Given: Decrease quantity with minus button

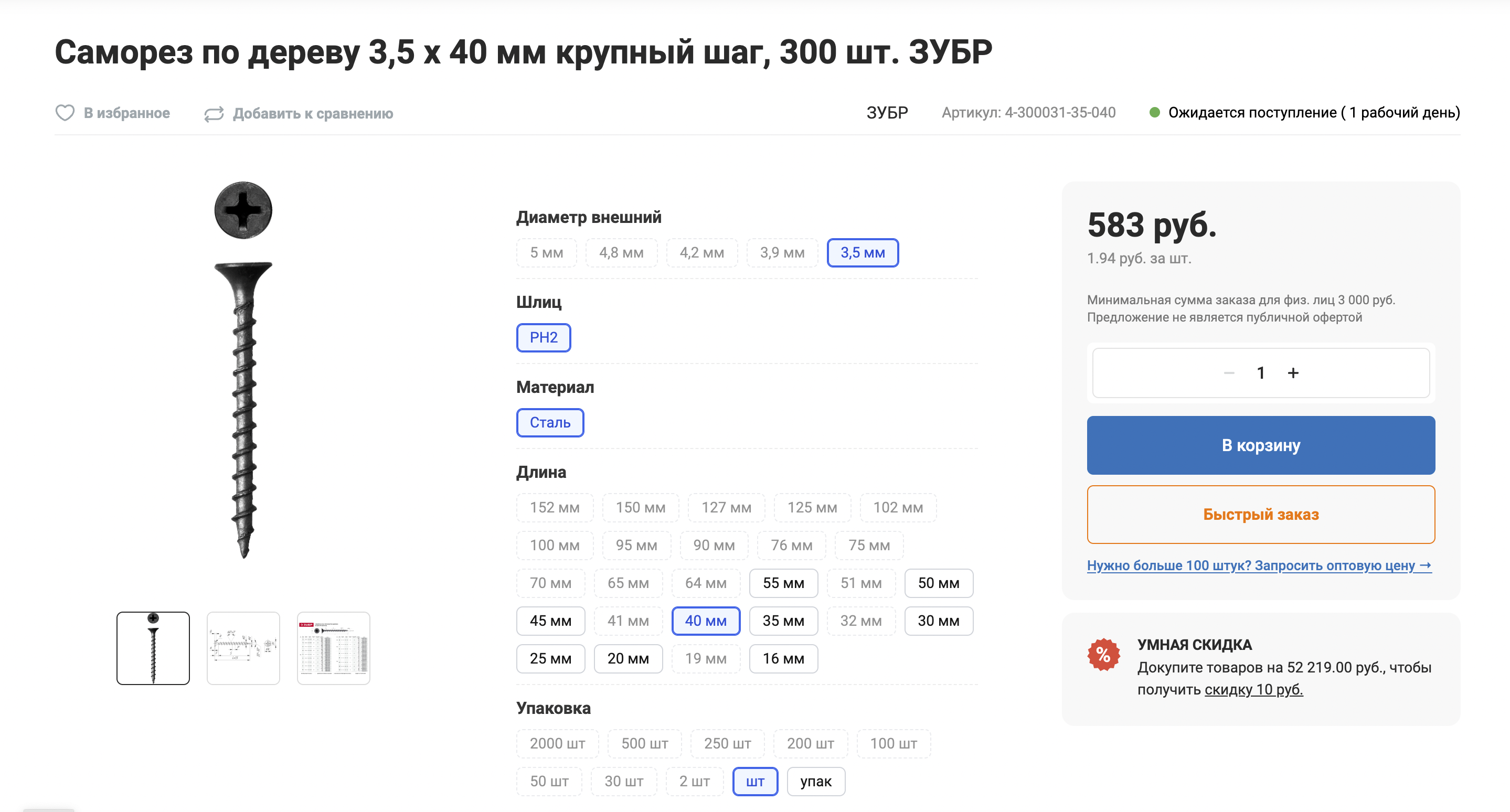Looking at the screenshot, I should pyautogui.click(x=1229, y=372).
